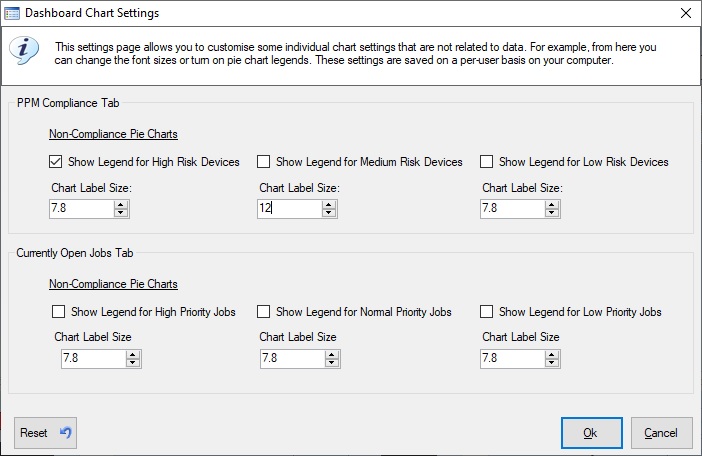The width and height of the screenshot is (702, 456).
Task: Tick Show Legend for Low Priority Jobs
Action: coord(487,311)
